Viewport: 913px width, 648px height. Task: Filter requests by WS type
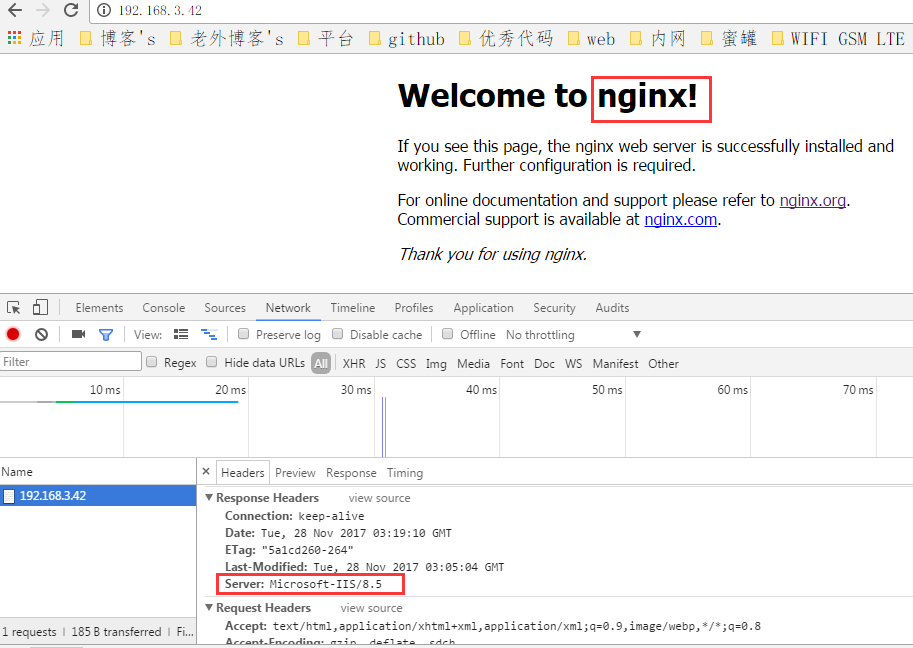pos(574,363)
